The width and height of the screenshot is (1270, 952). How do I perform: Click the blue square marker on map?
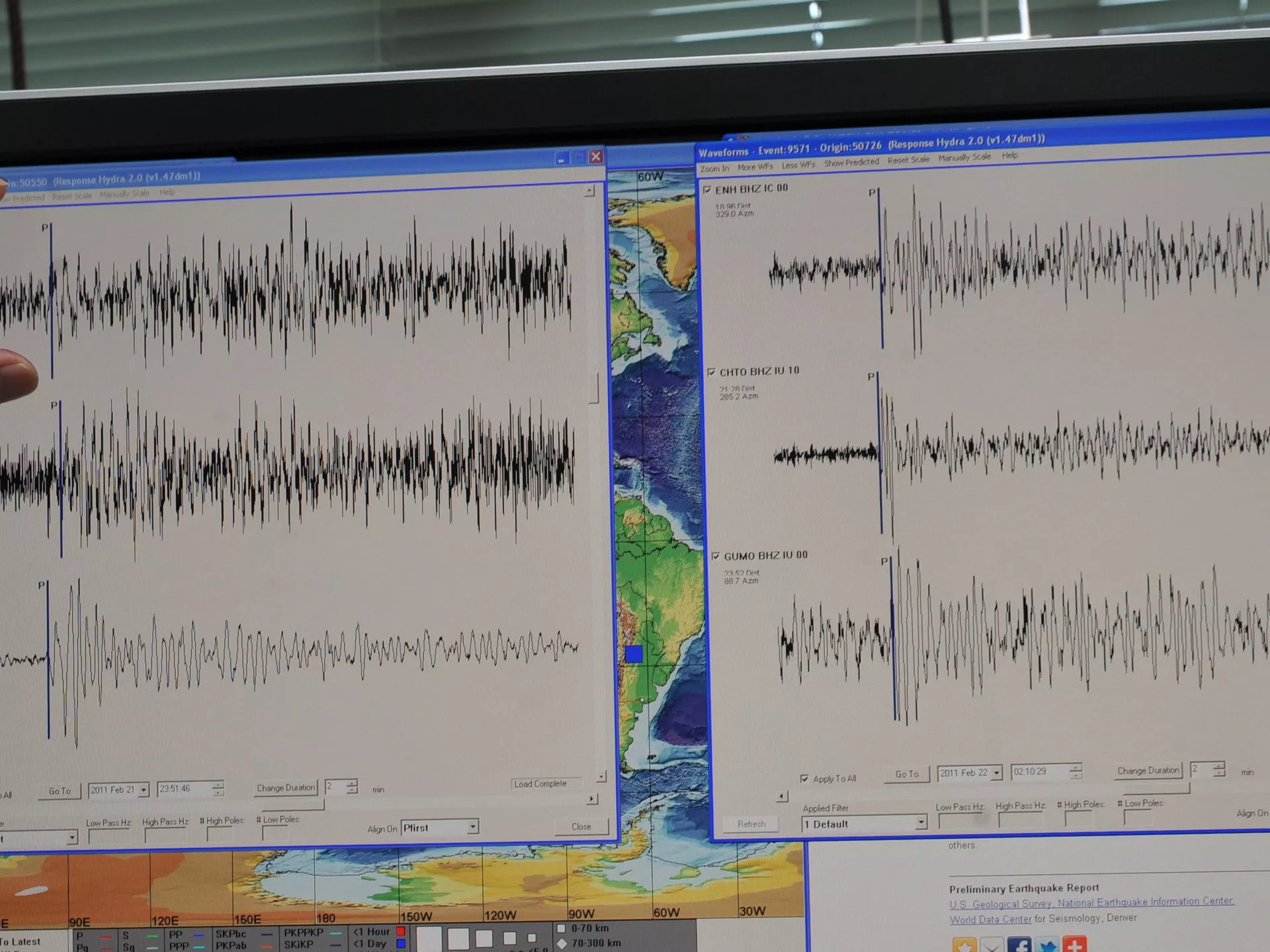coord(634,654)
